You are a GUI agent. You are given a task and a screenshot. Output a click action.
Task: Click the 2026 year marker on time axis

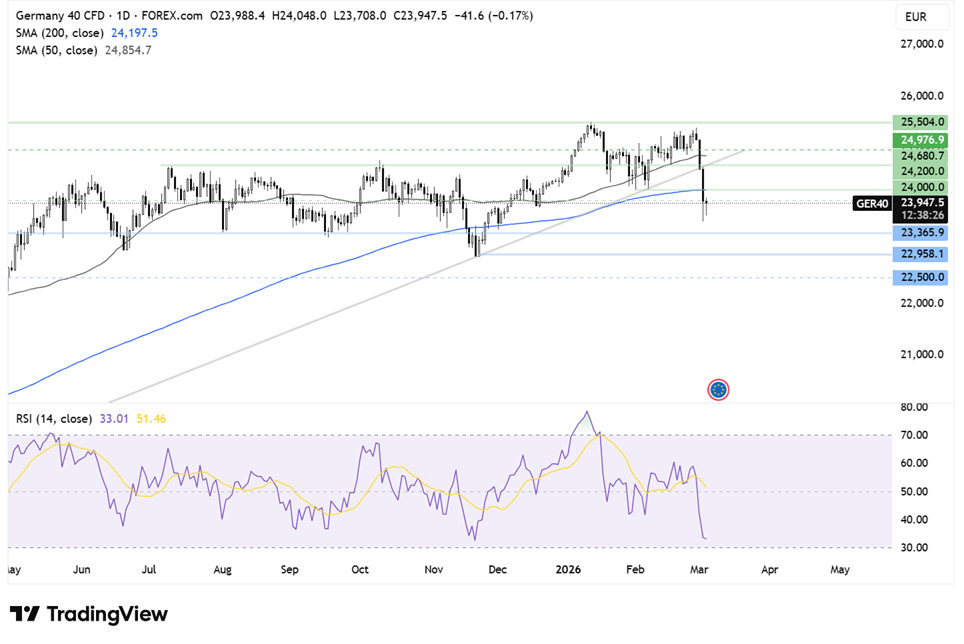tap(568, 570)
